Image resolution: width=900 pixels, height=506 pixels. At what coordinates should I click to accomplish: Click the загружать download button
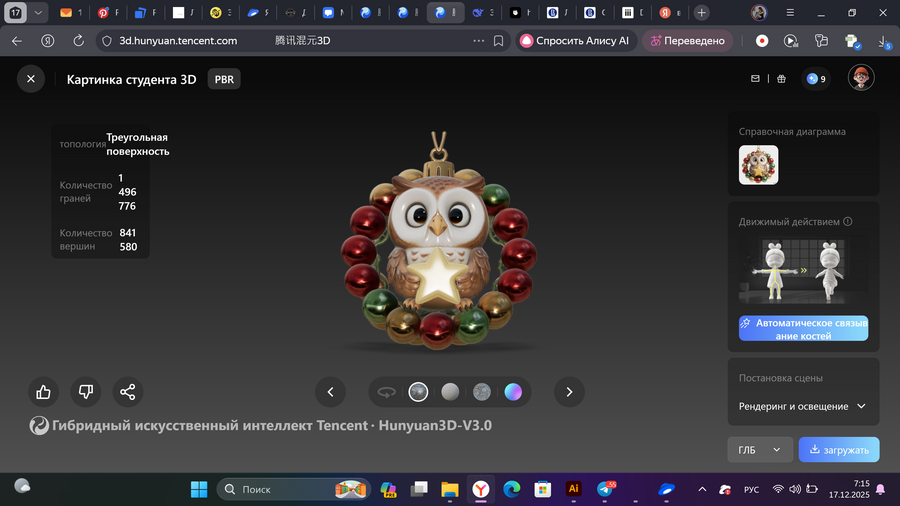pos(839,450)
